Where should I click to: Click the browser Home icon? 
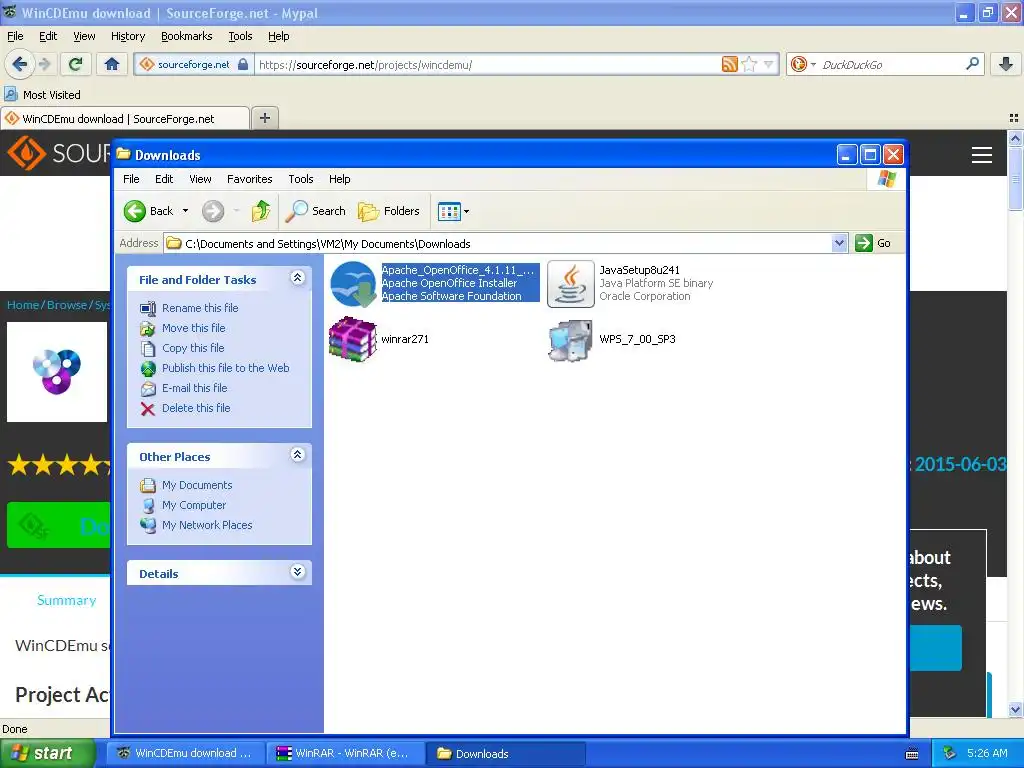[x=112, y=64]
